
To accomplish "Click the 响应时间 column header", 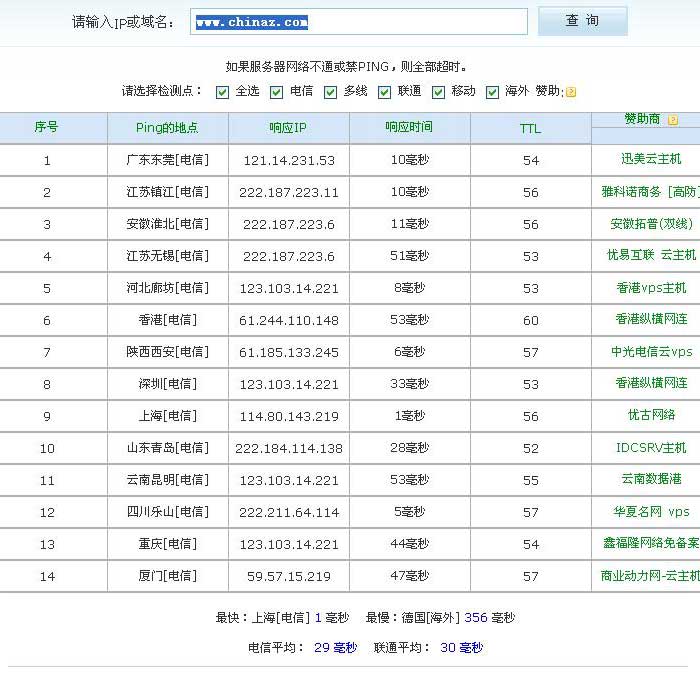I will click(409, 127).
